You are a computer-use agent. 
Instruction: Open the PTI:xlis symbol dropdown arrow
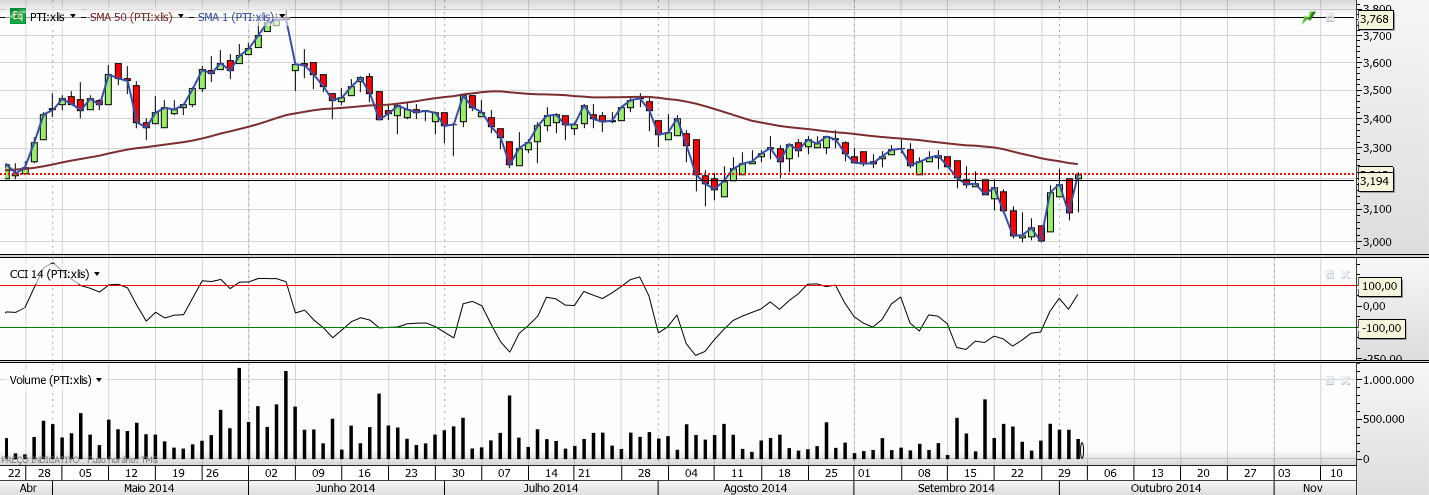click(73, 16)
